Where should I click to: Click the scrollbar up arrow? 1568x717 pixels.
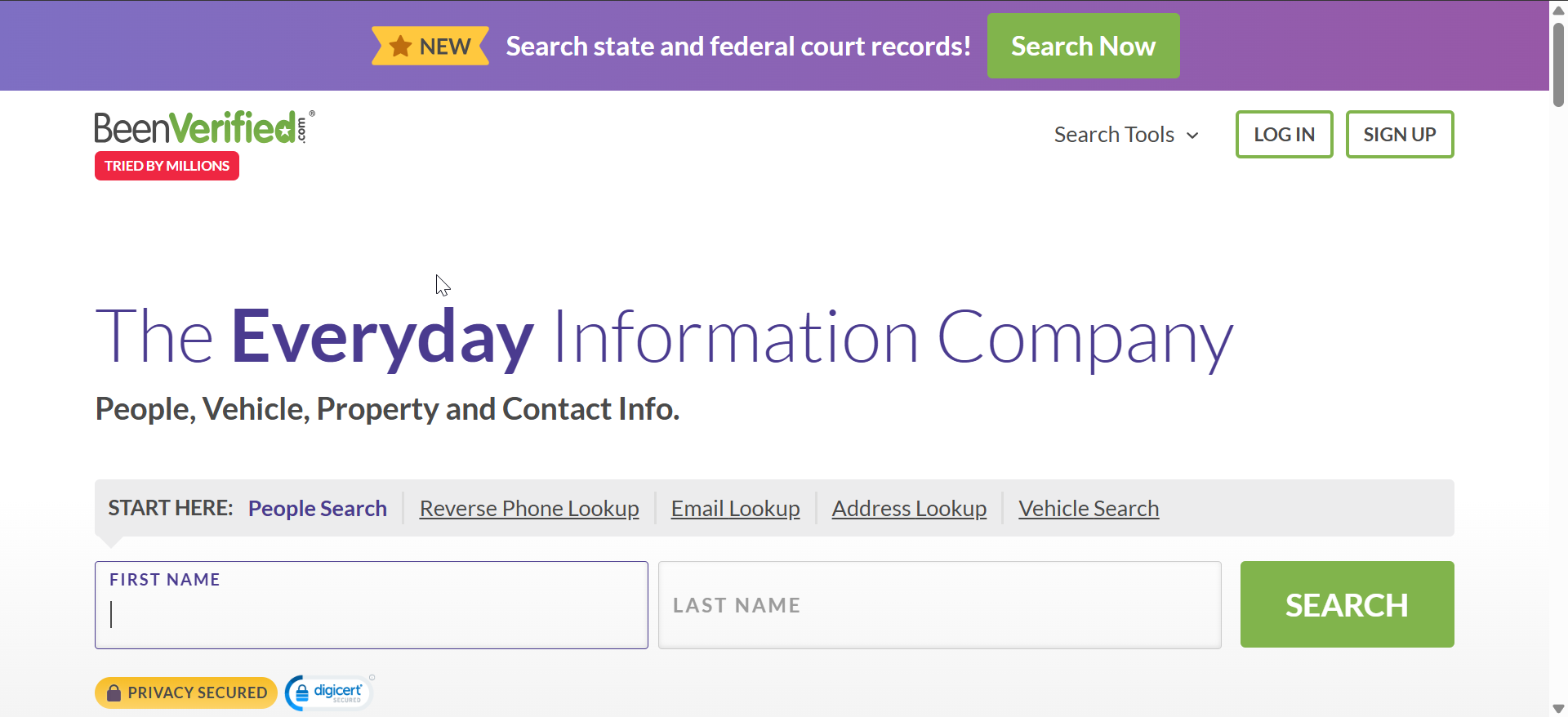point(1558,11)
